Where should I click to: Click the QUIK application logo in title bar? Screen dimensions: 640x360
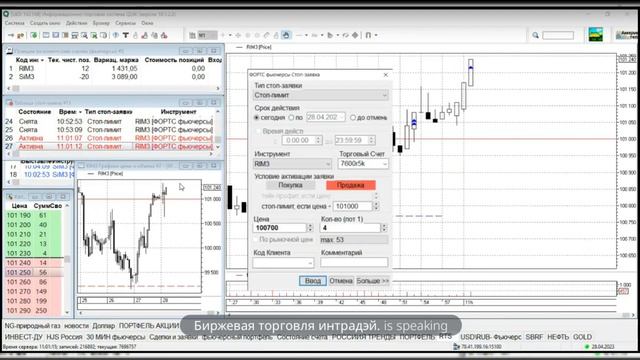(x=6, y=14)
